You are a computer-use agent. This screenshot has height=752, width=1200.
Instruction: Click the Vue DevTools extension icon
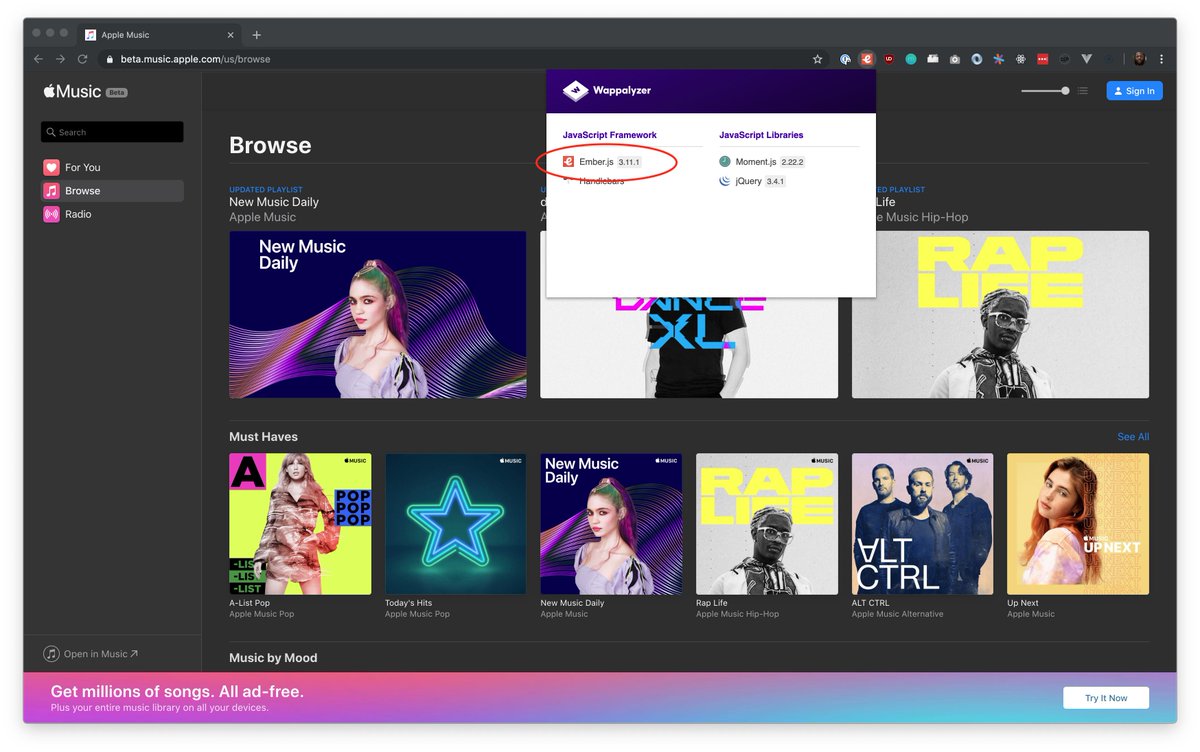coord(1087,59)
